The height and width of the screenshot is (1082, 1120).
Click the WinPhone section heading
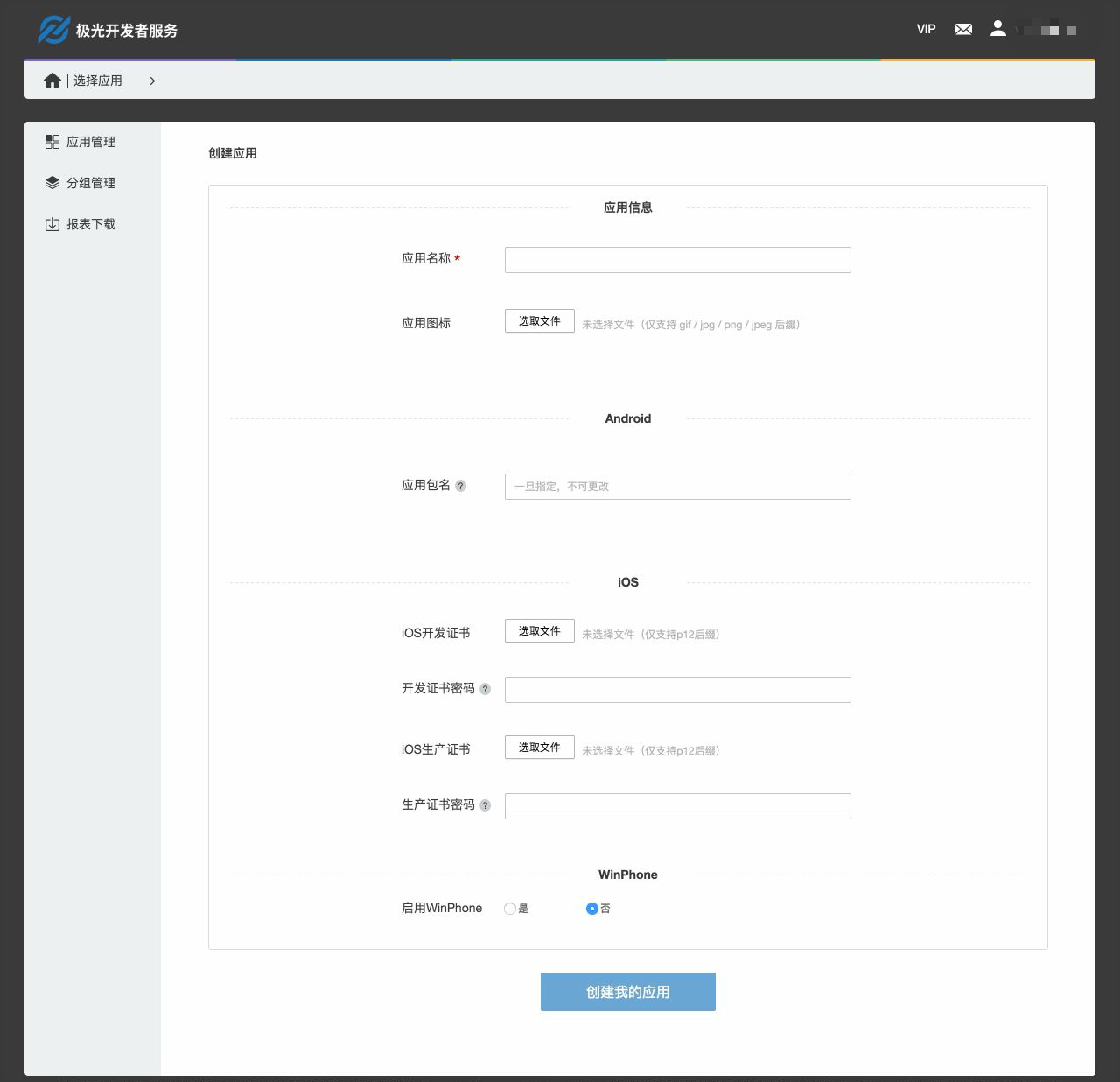point(628,875)
